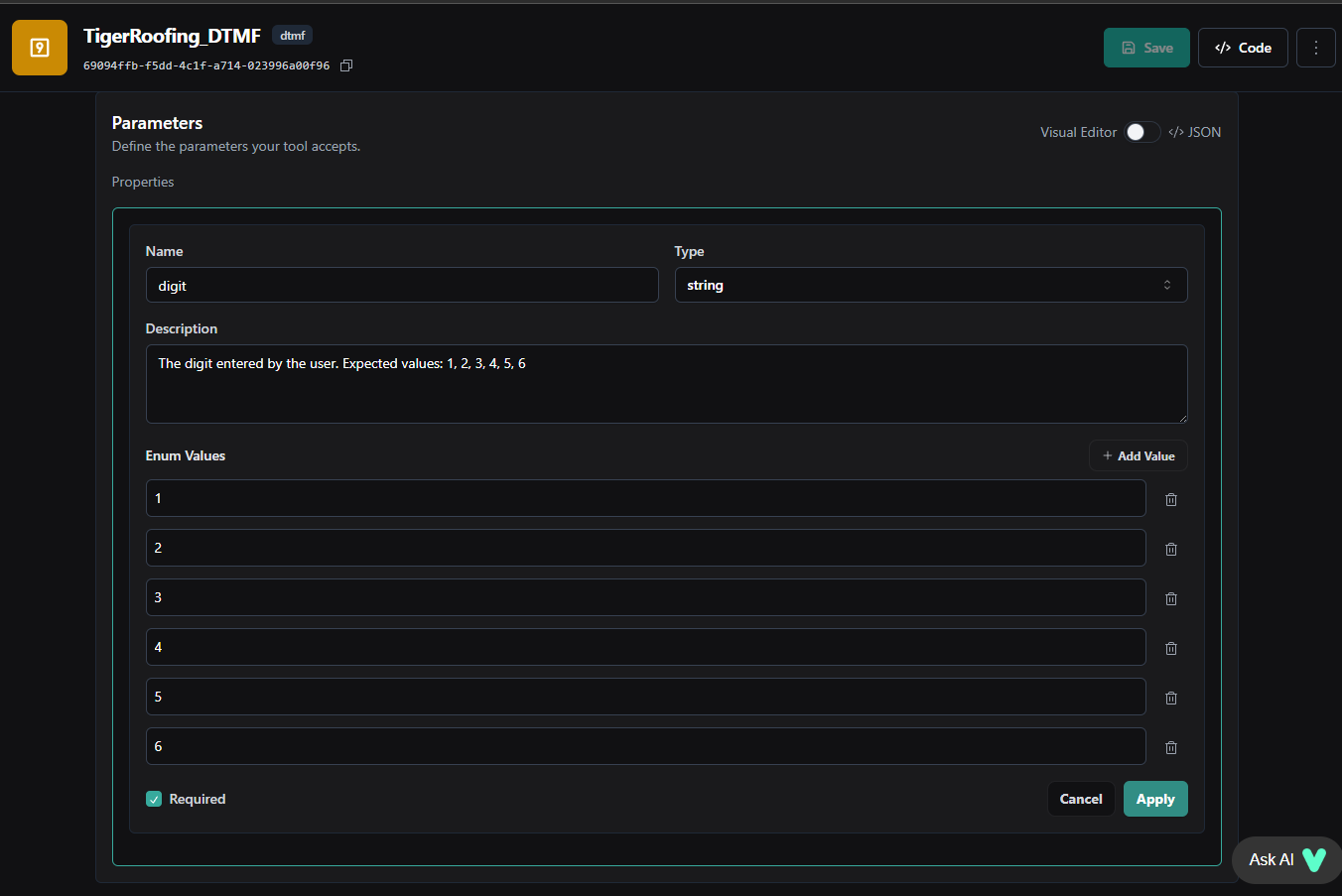The width and height of the screenshot is (1342, 896).
Task: Click the Properties label
Action: click(x=143, y=182)
